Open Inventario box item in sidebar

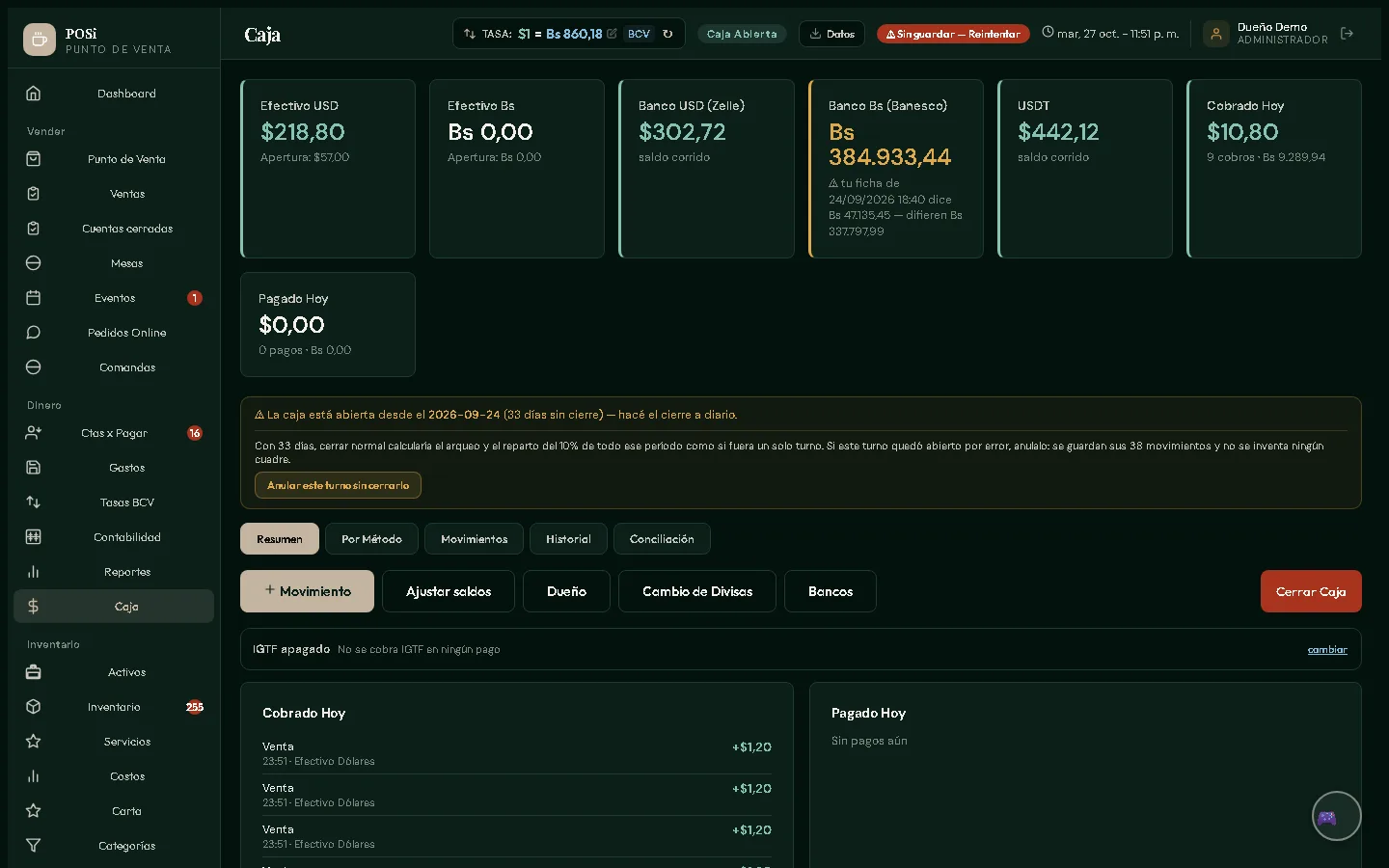(114, 707)
